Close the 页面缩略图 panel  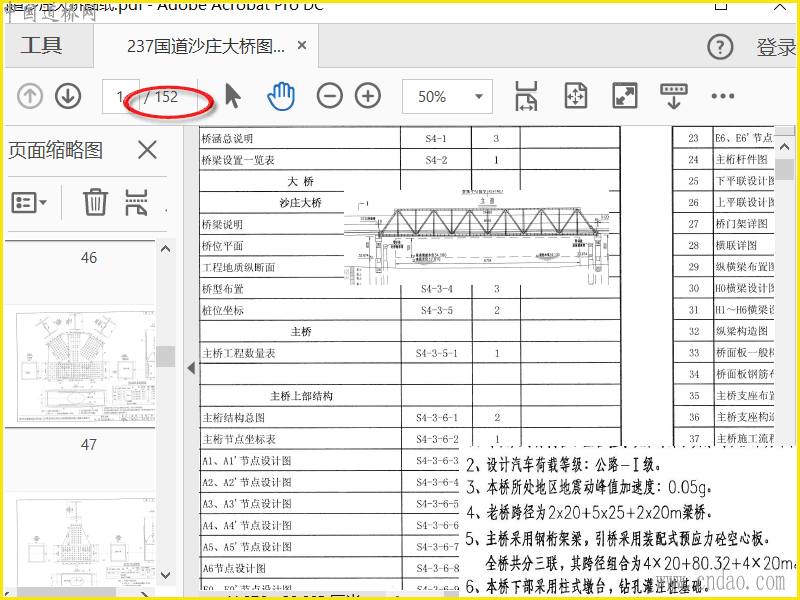147,150
